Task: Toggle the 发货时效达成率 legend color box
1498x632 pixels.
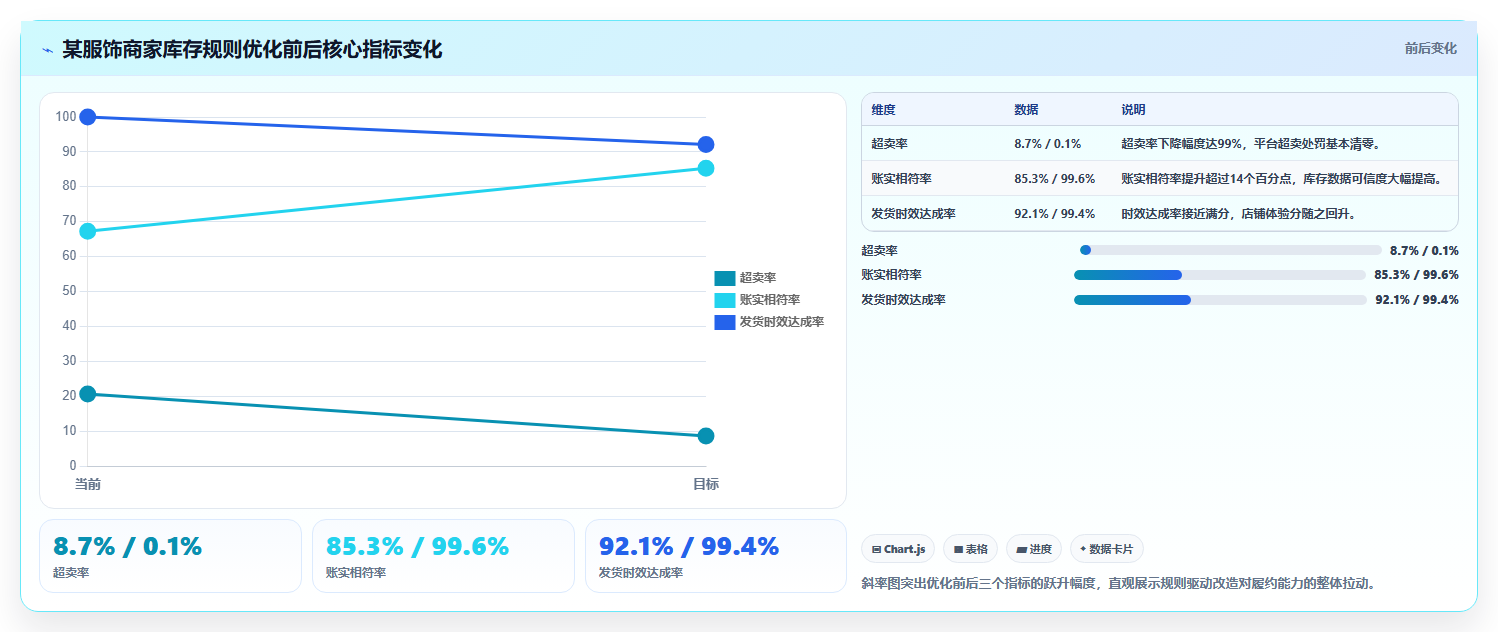Action: 725,322
